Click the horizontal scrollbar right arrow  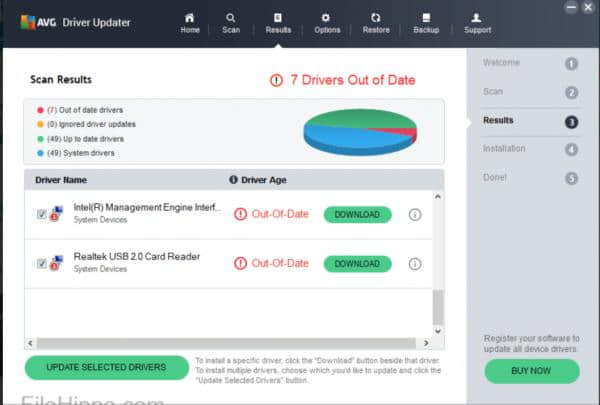427,343
